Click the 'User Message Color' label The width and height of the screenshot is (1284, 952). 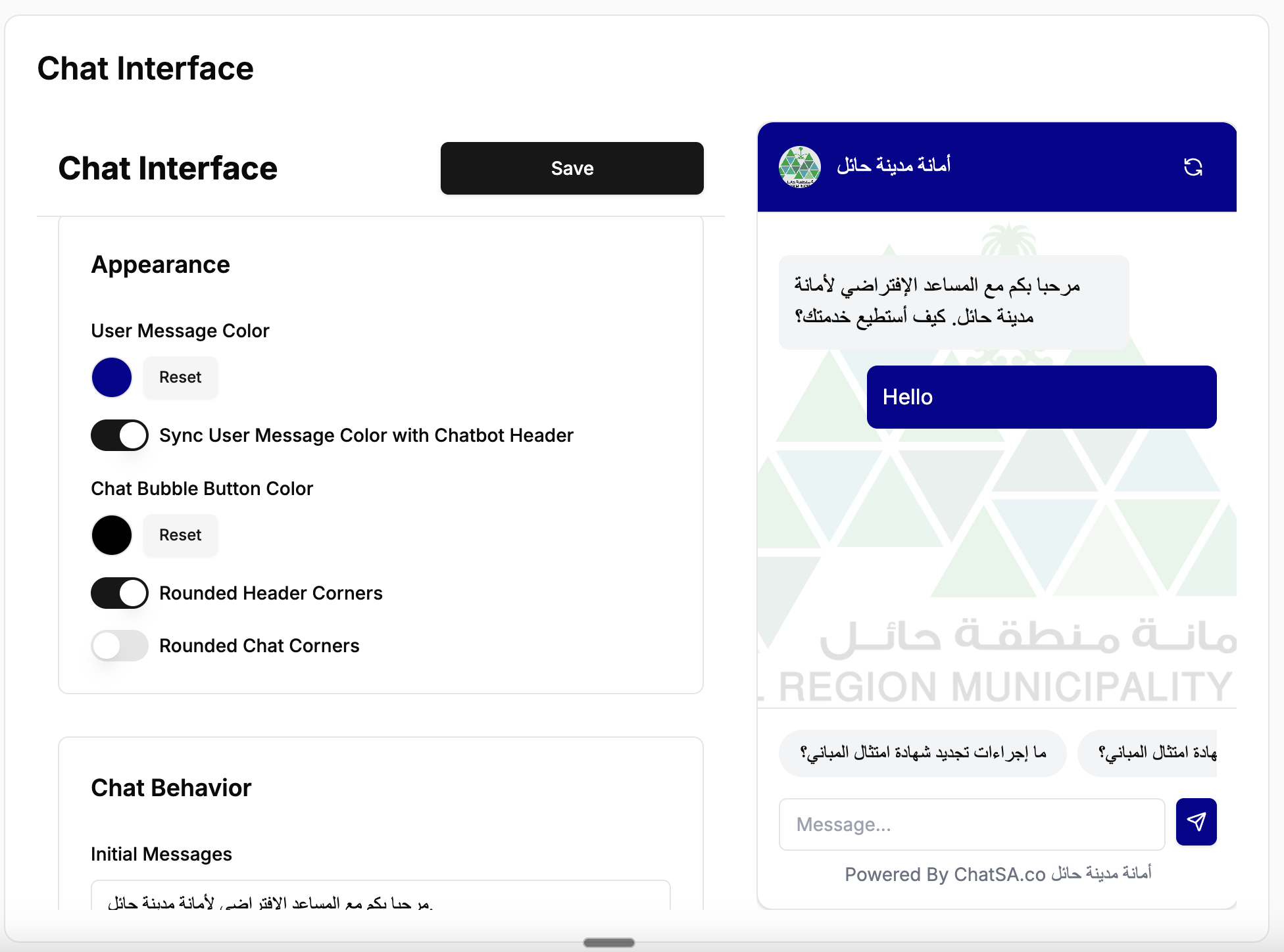click(x=180, y=331)
